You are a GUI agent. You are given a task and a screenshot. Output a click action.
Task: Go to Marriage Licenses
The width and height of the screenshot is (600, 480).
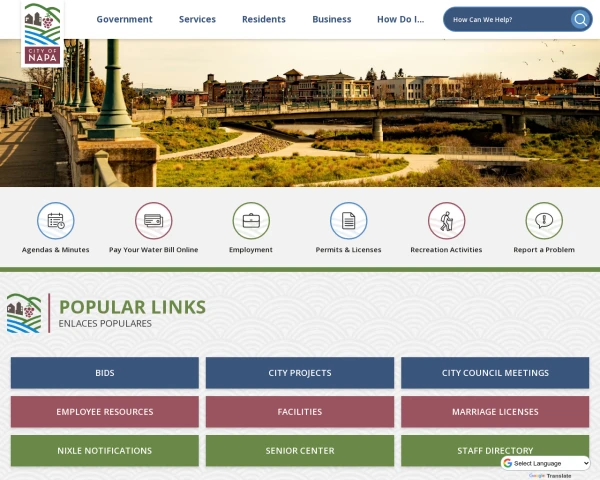pyautogui.click(x=495, y=411)
